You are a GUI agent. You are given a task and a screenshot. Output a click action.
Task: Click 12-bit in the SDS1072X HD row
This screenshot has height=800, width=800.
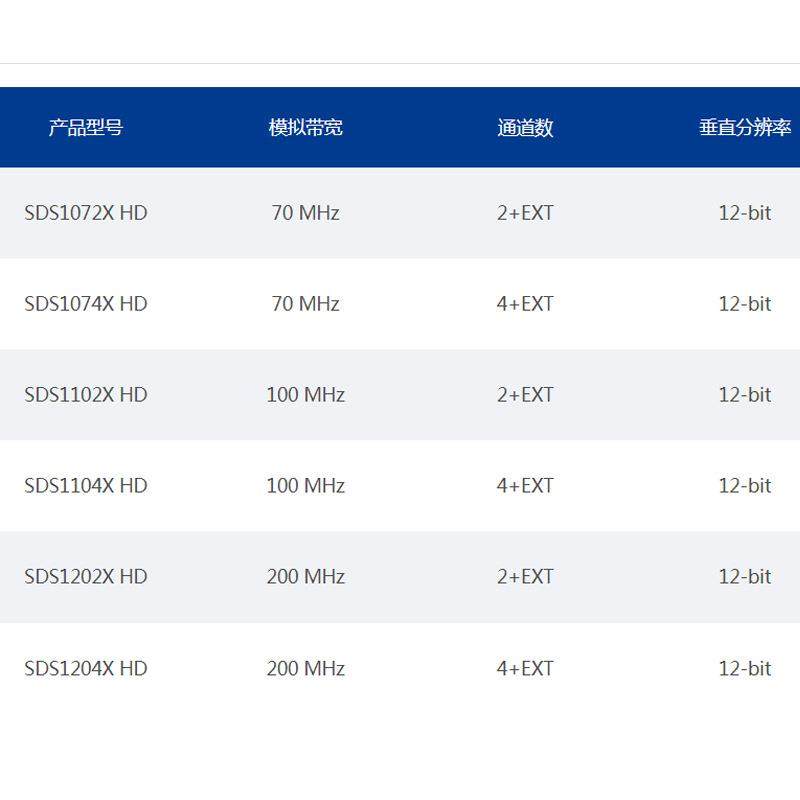point(745,213)
